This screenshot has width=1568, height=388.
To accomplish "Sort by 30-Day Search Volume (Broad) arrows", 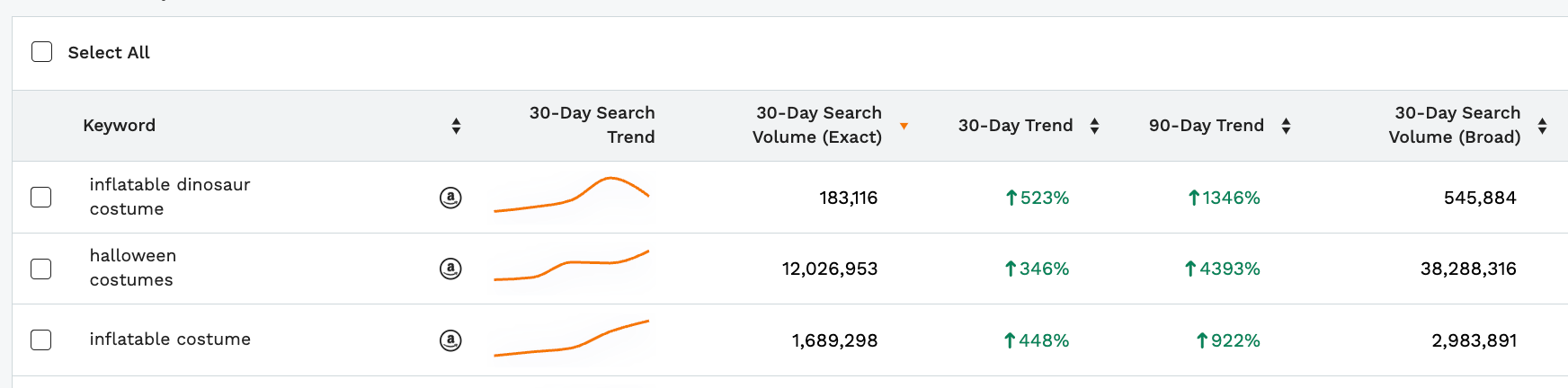I will click(x=1542, y=126).
